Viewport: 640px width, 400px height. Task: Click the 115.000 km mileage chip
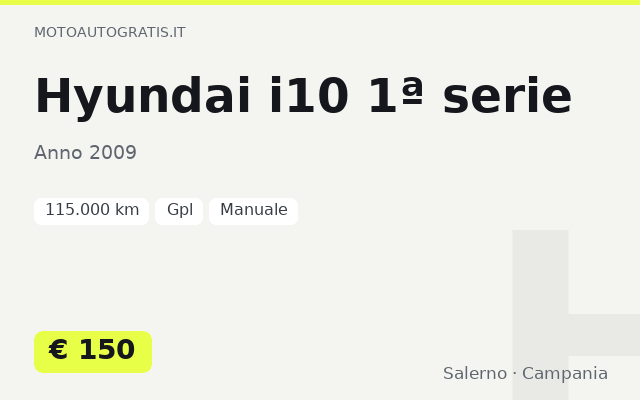point(91,211)
